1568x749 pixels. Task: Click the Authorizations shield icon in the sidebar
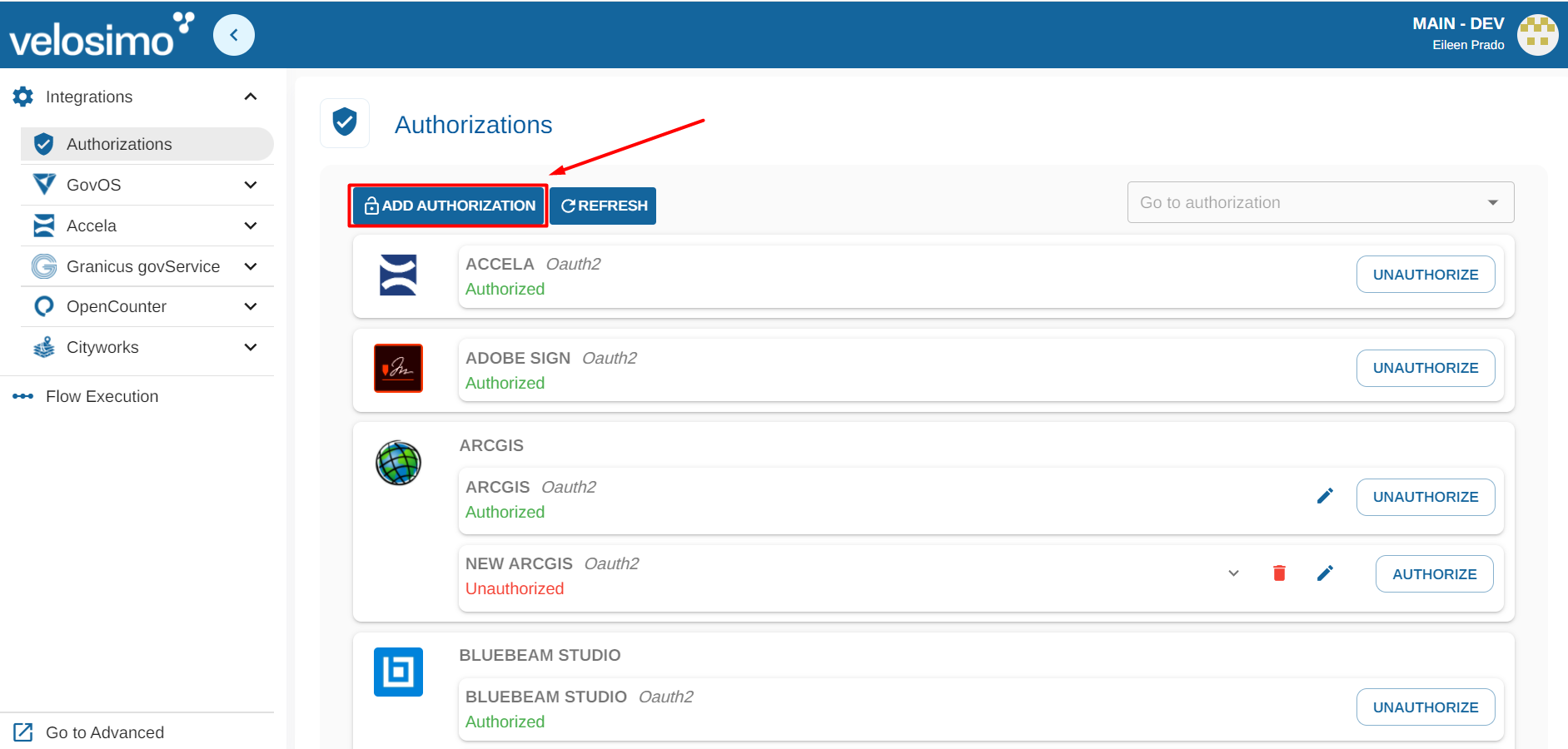coord(44,144)
